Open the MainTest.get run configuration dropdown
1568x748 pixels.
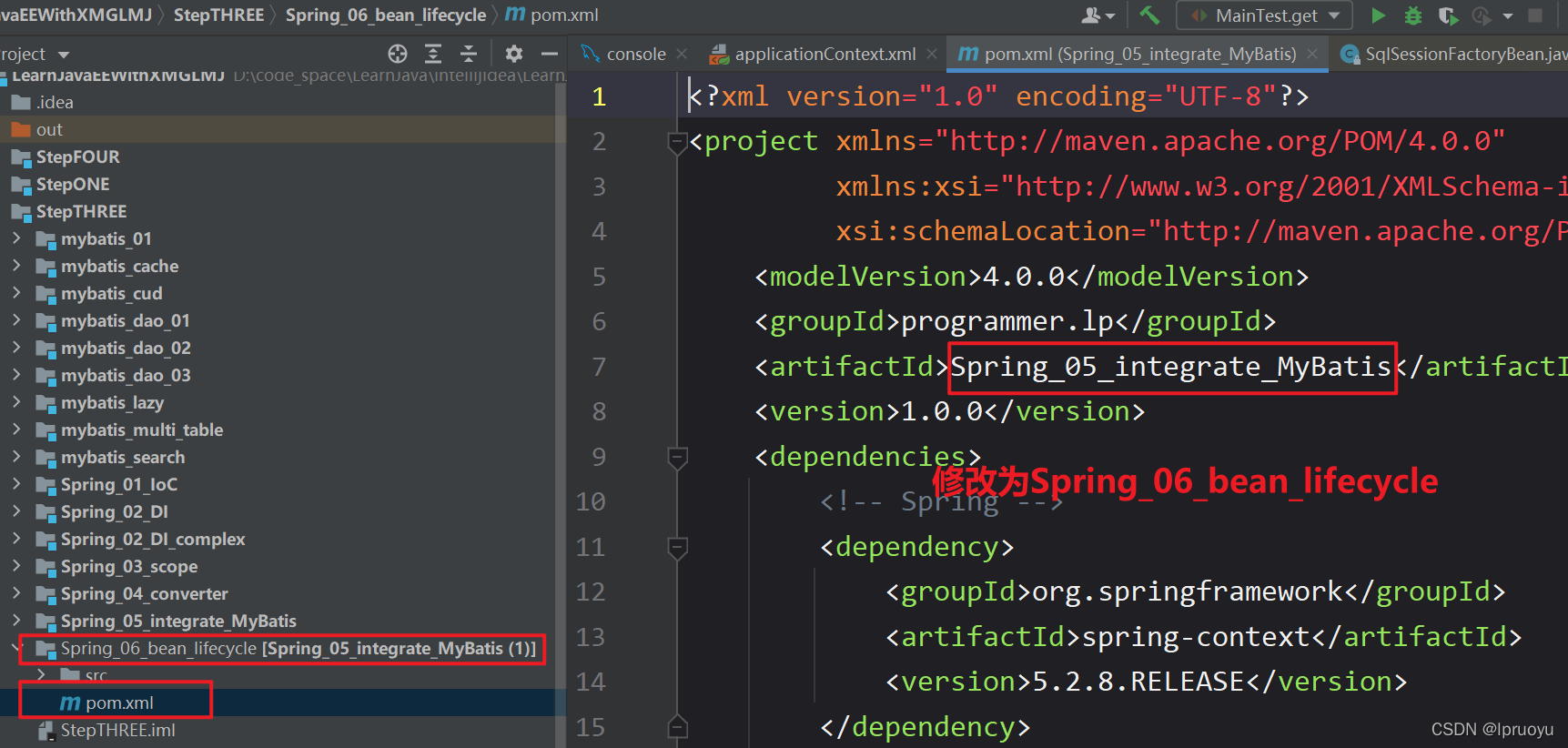pos(1265,15)
